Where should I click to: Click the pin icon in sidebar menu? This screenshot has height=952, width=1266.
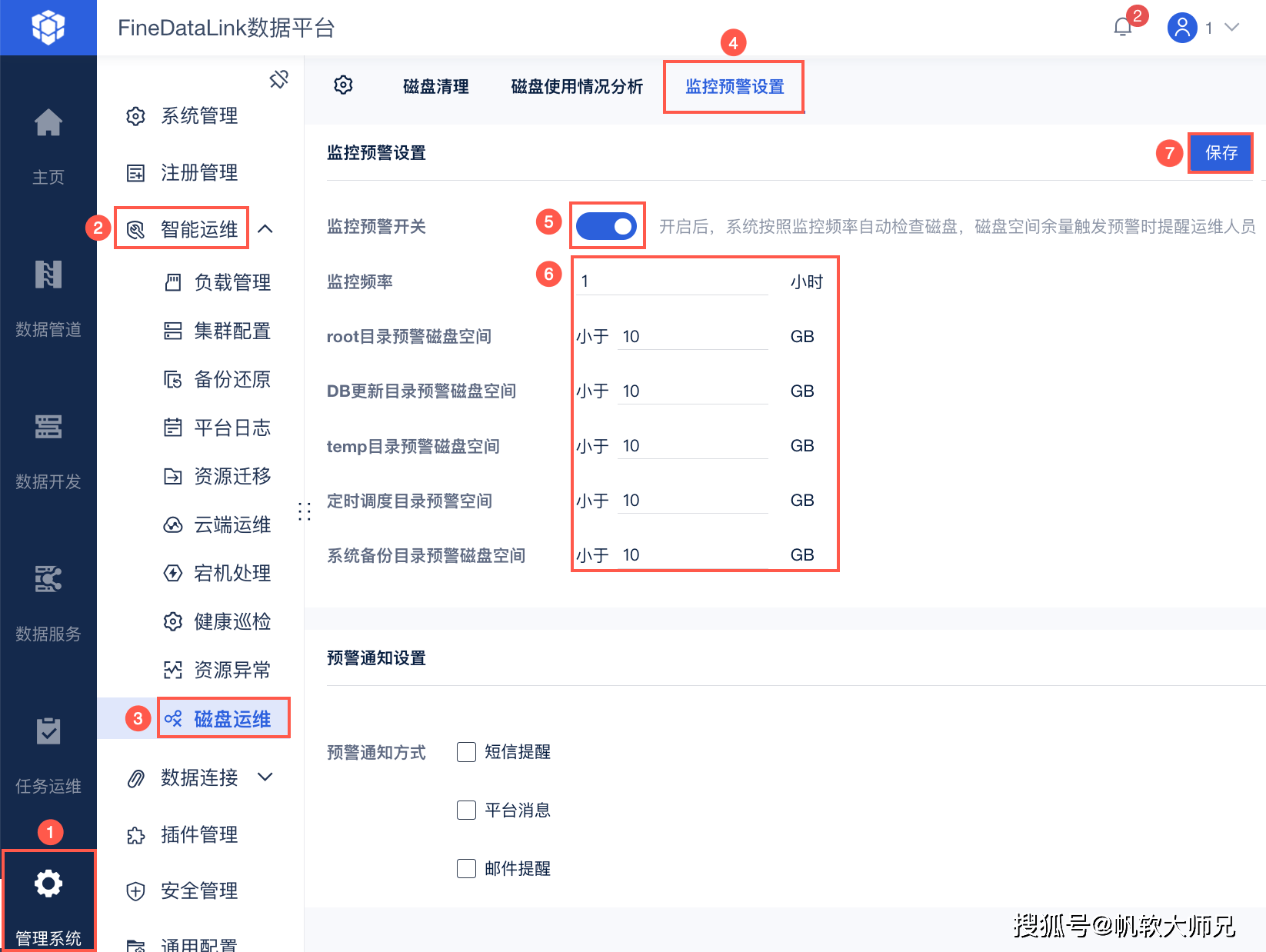click(x=278, y=78)
